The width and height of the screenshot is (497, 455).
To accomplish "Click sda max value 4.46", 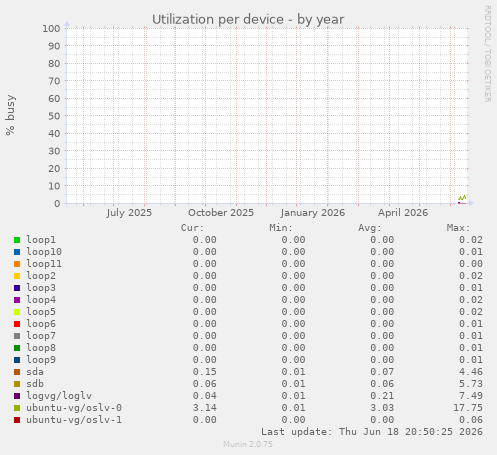I will 471,372.
